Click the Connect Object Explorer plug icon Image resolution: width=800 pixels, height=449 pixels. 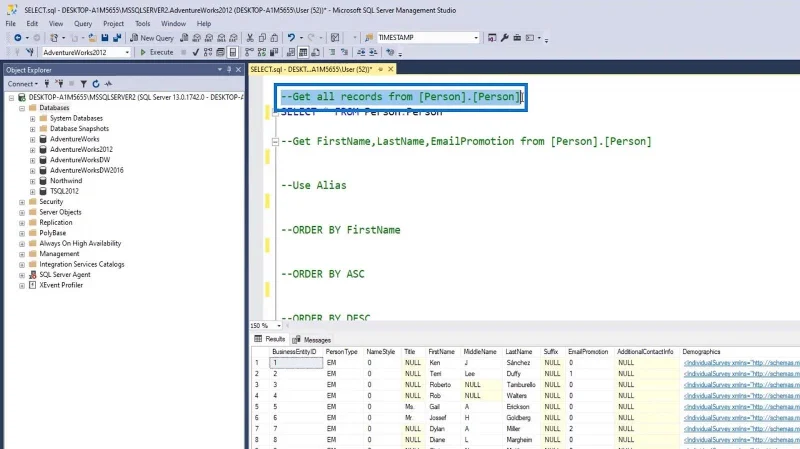[46, 84]
